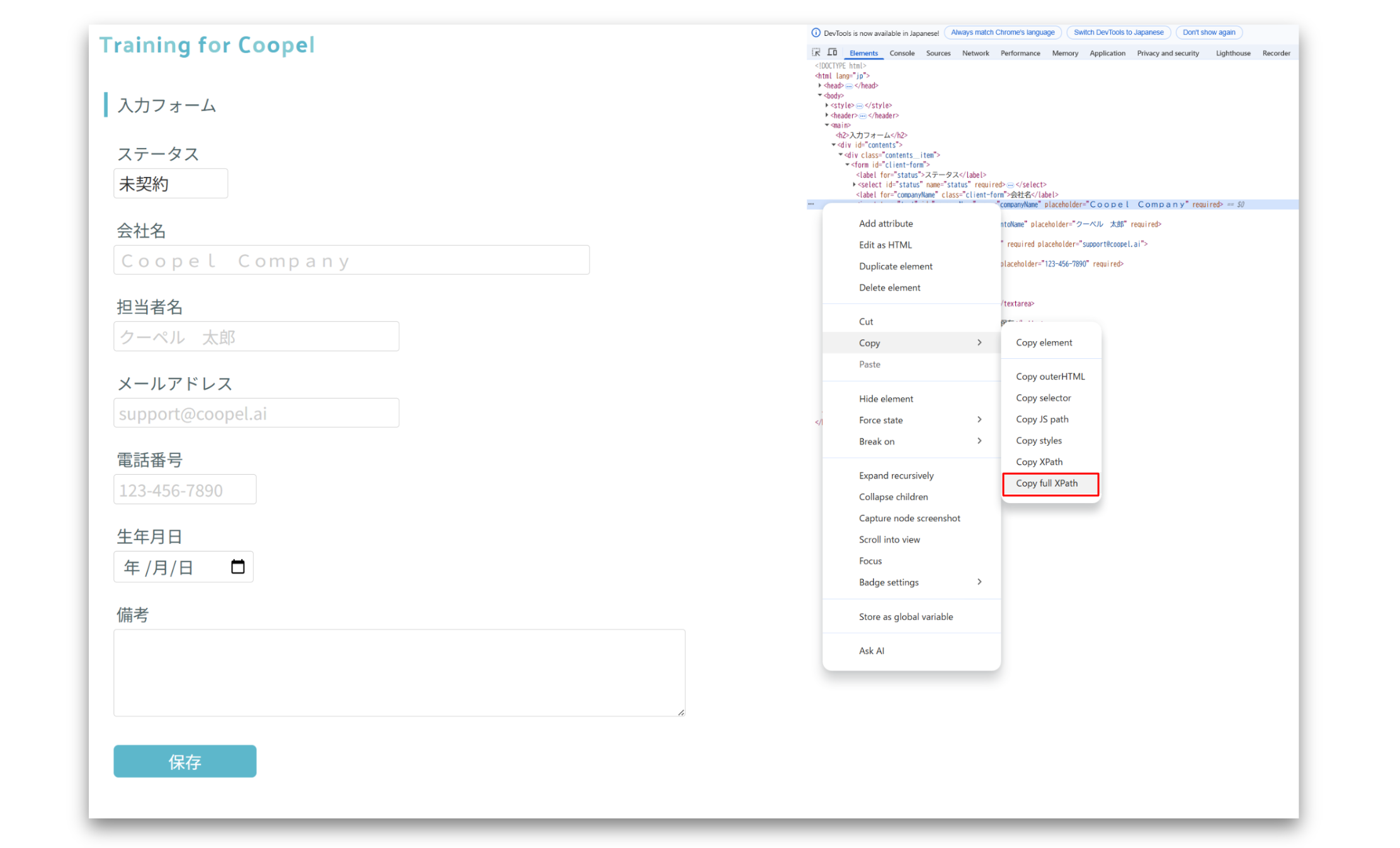This screenshot has height=848, width=1400.
Task: Expand the select status element node
Action: [x=854, y=184]
